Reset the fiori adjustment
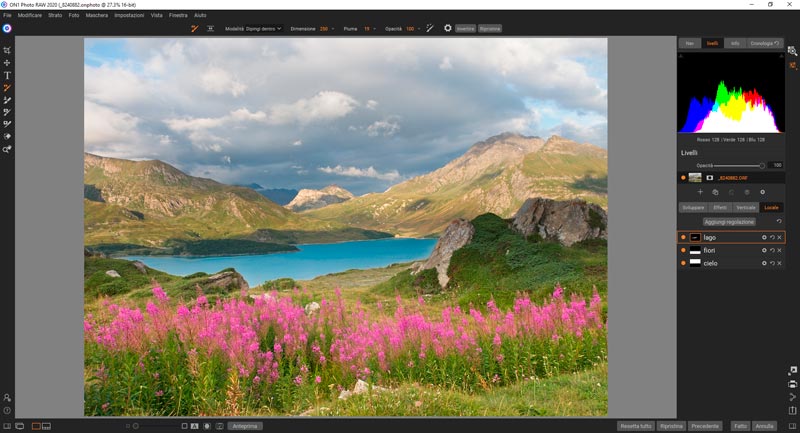 click(x=772, y=250)
